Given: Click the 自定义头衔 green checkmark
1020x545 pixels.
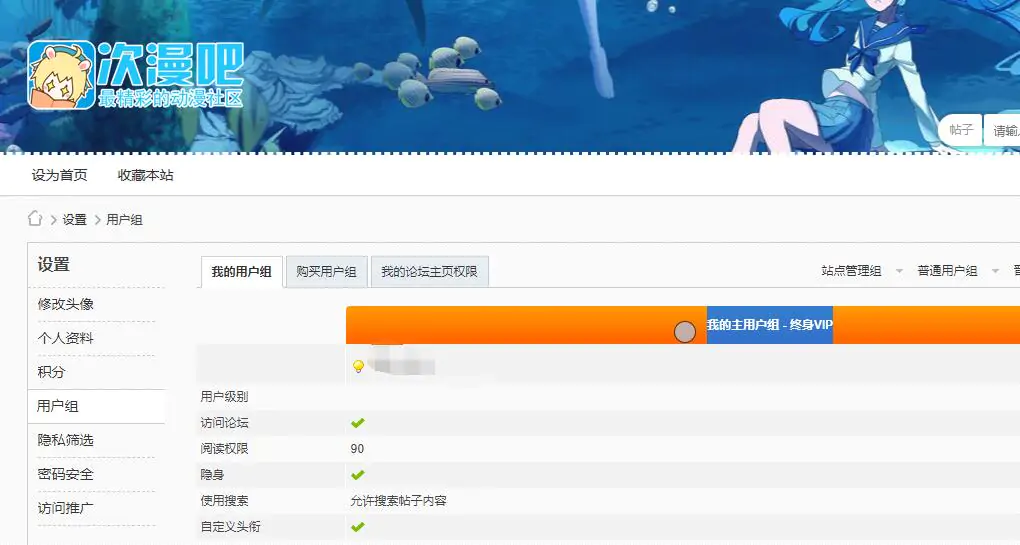Looking at the screenshot, I should (357, 527).
